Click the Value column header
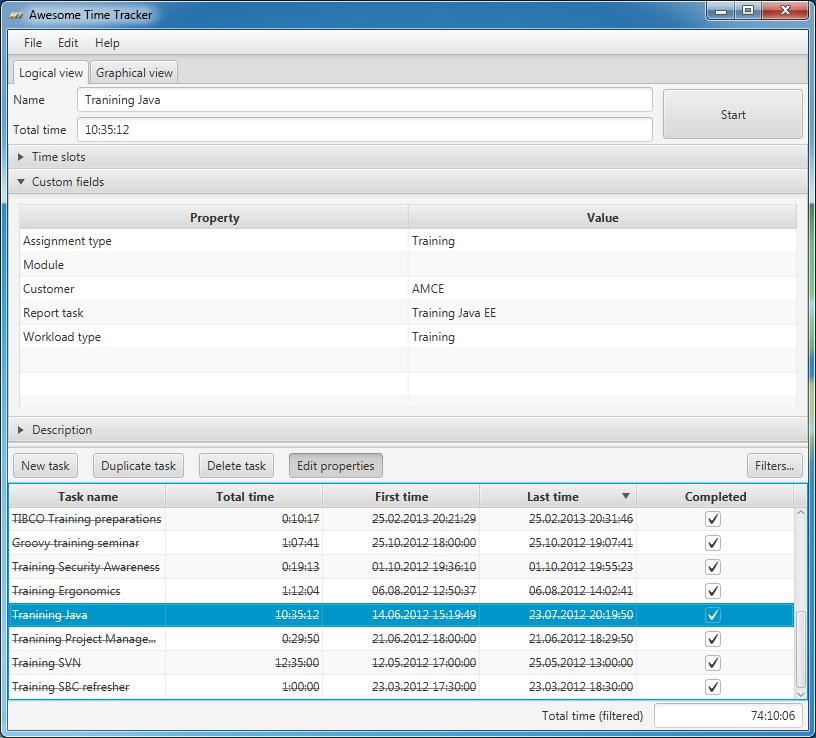 (603, 218)
